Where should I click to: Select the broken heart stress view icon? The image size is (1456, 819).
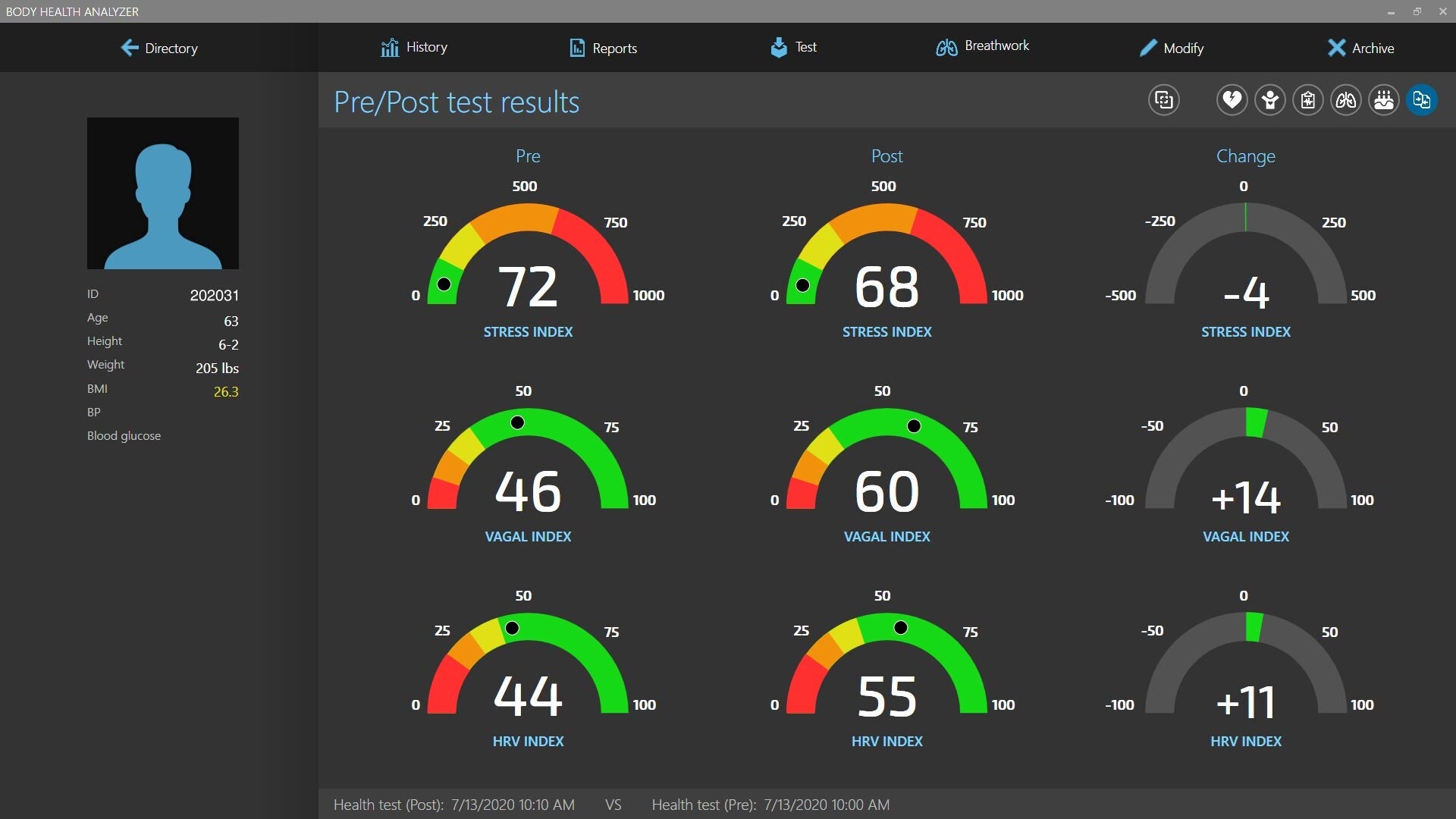1232,100
